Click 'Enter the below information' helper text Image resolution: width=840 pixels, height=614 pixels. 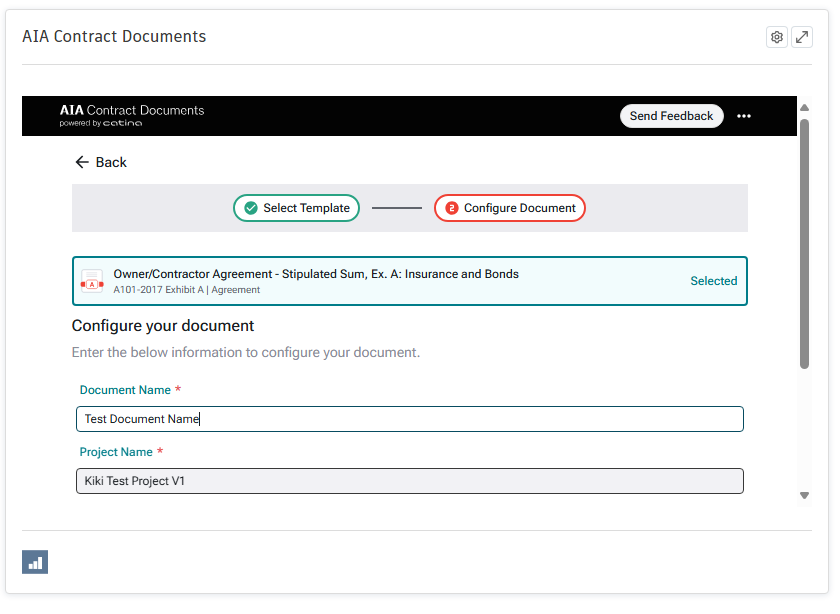(246, 353)
